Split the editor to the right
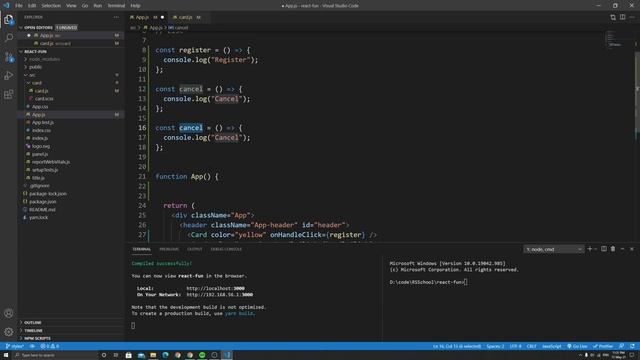The height and width of the screenshot is (360, 640). [622, 17]
